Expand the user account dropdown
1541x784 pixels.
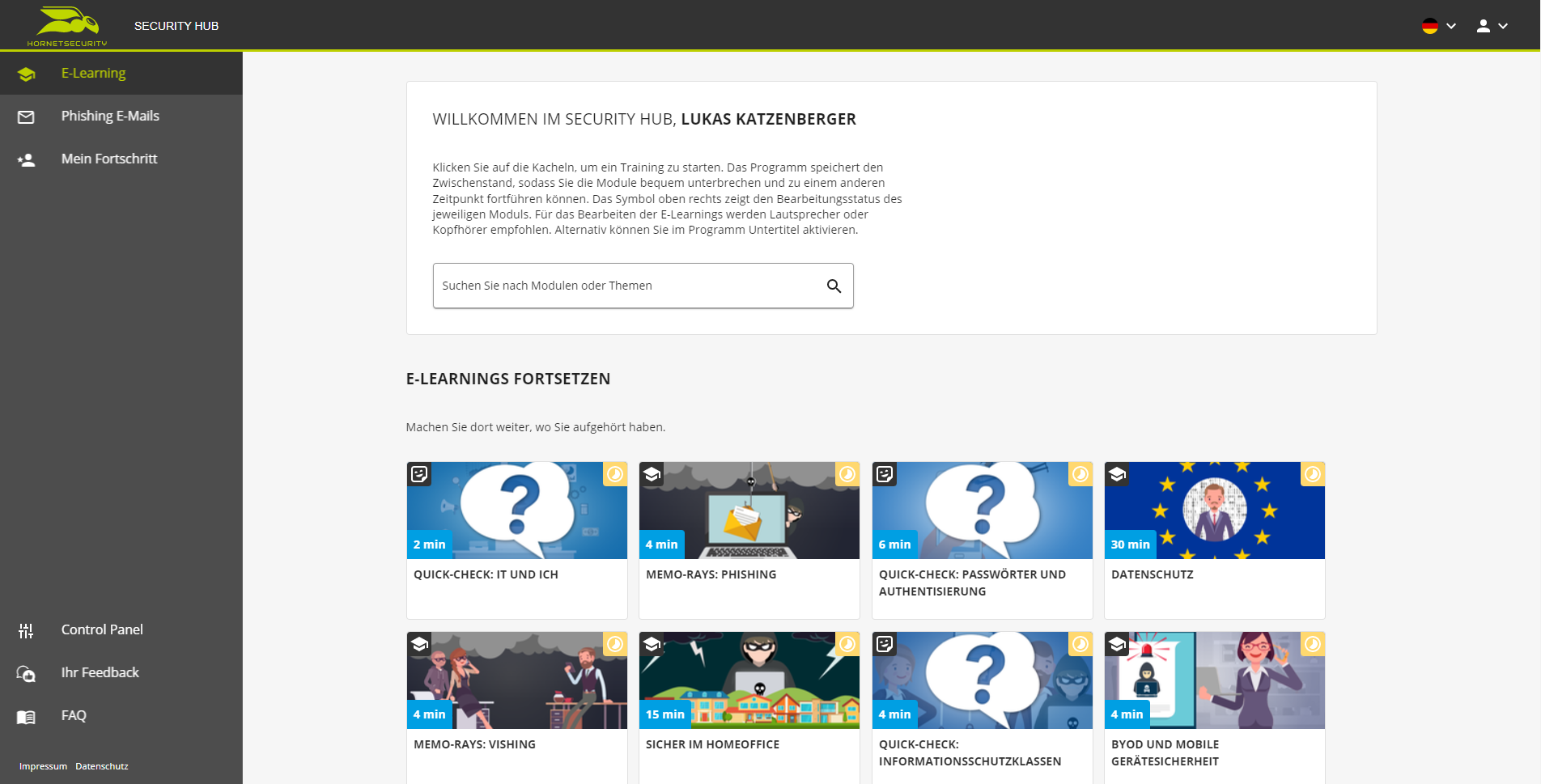tap(1492, 26)
